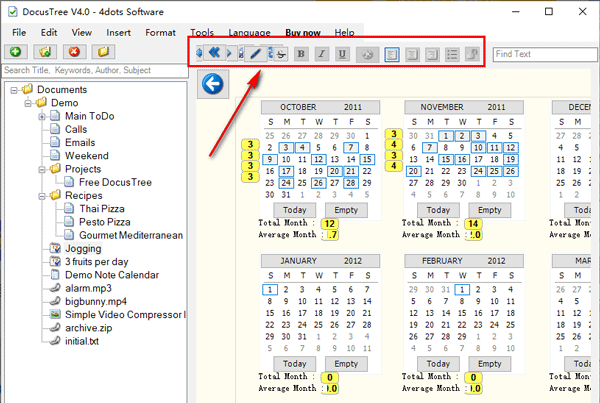Click the last toolbar icon after bullet list

pos(473,55)
